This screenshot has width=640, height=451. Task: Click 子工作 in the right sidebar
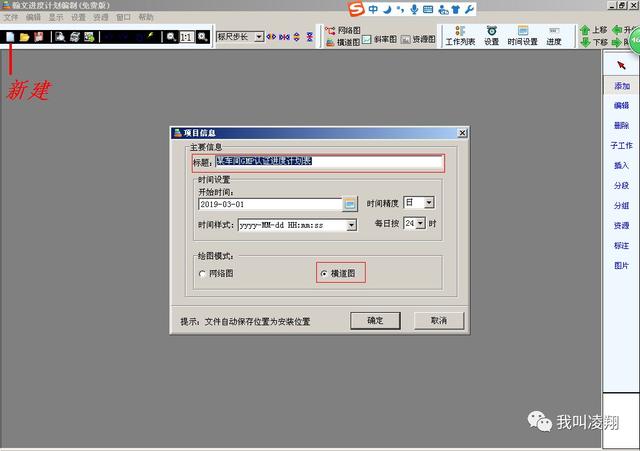[x=622, y=146]
